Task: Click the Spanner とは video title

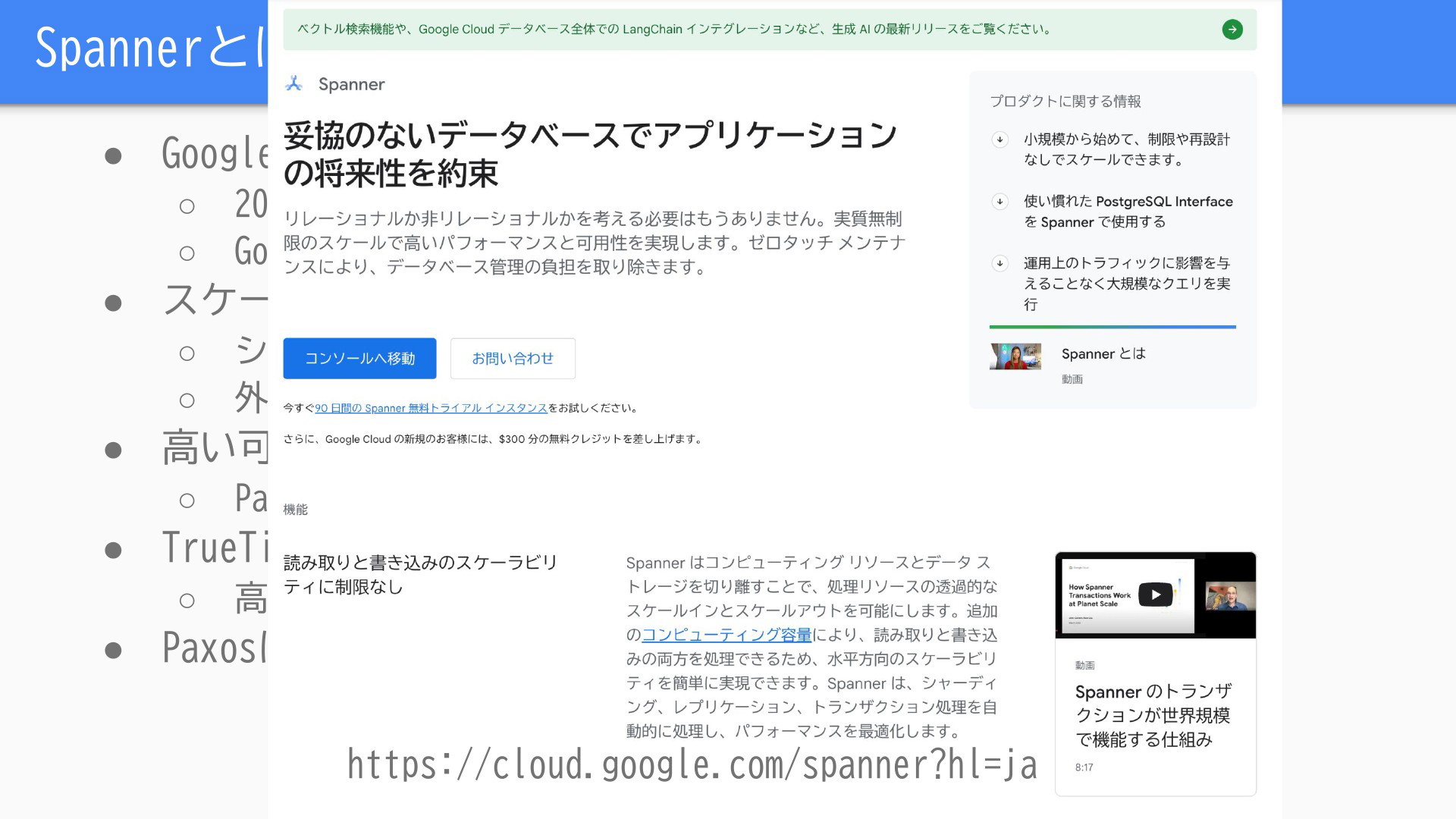Action: point(1103,353)
